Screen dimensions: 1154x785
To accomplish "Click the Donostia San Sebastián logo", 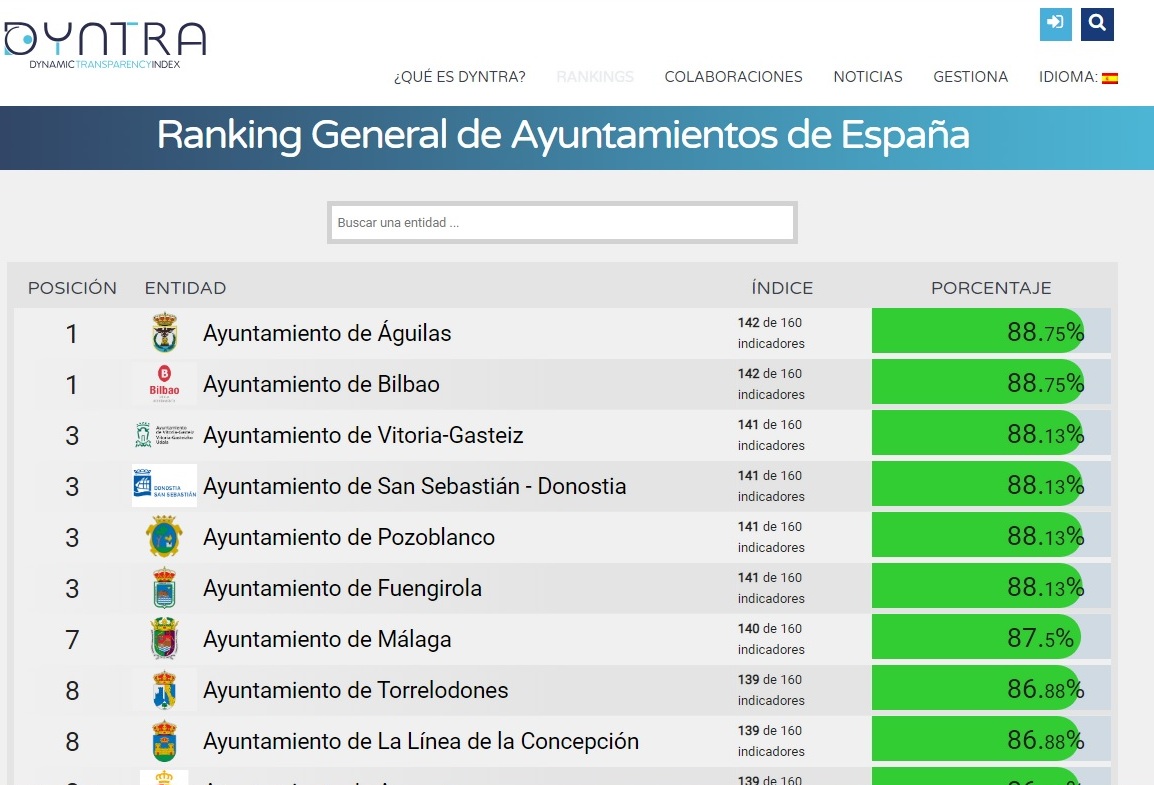I will (x=164, y=484).
